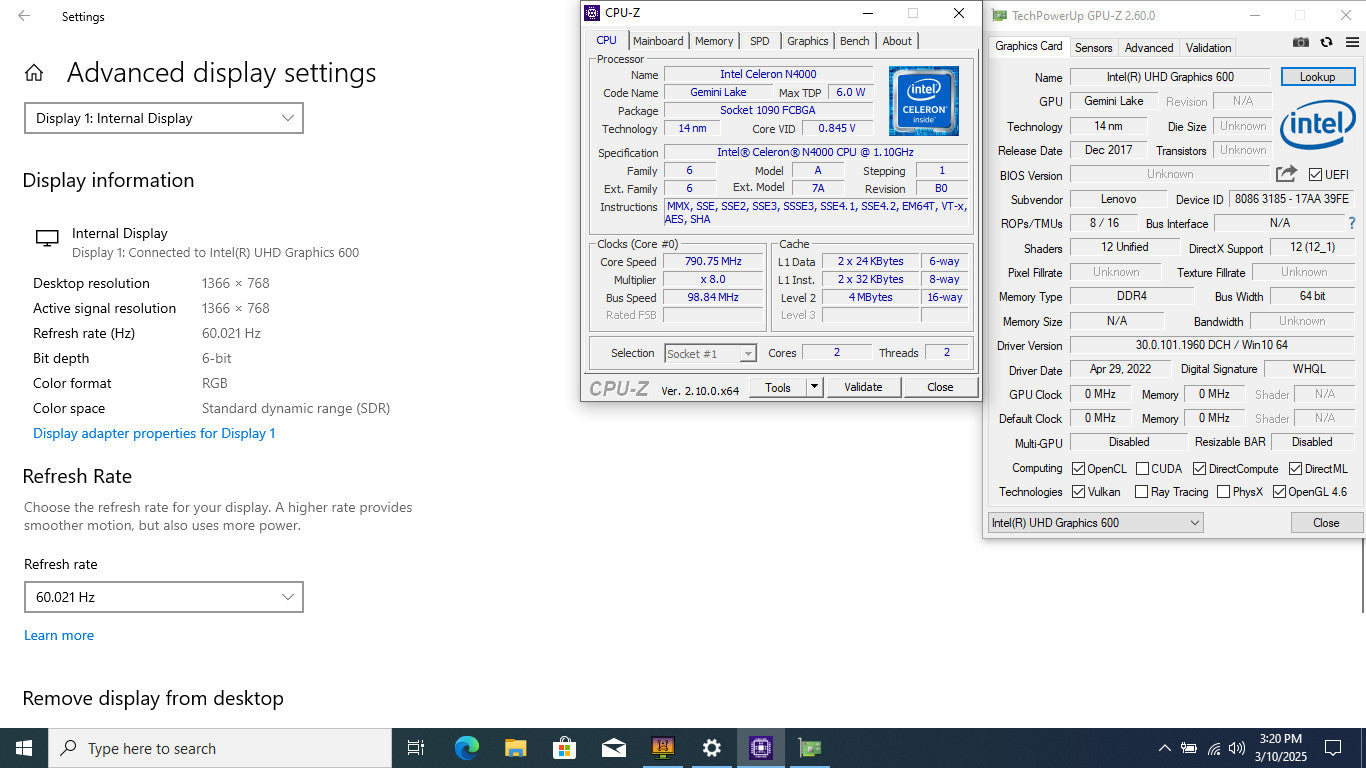The image size is (1366, 768).
Task: Open the monitor app icon beside Mail in taskbar
Action: tap(662, 748)
